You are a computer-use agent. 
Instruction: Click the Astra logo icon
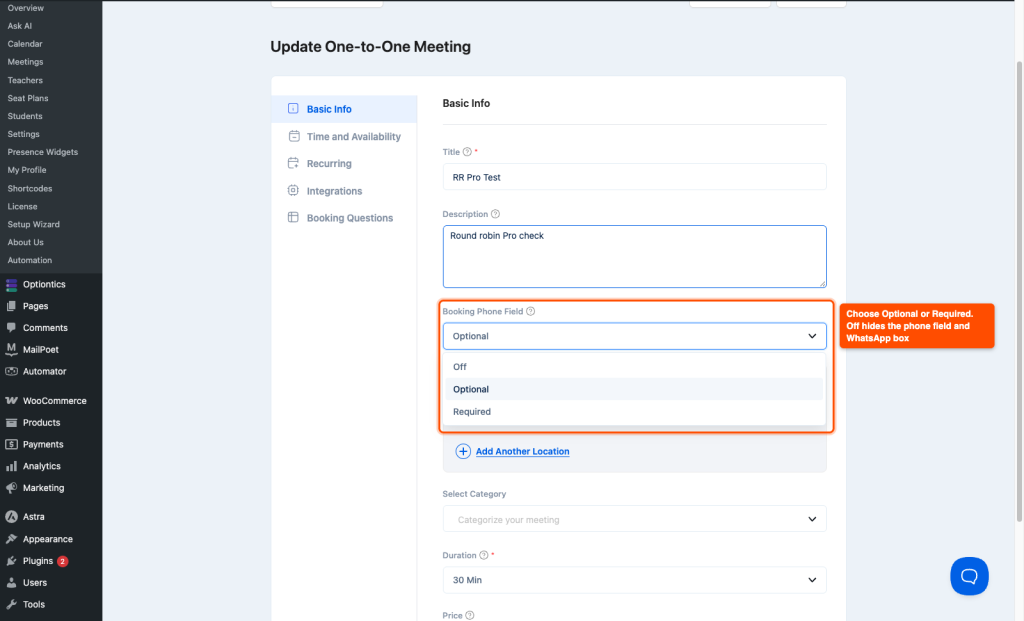(11, 517)
